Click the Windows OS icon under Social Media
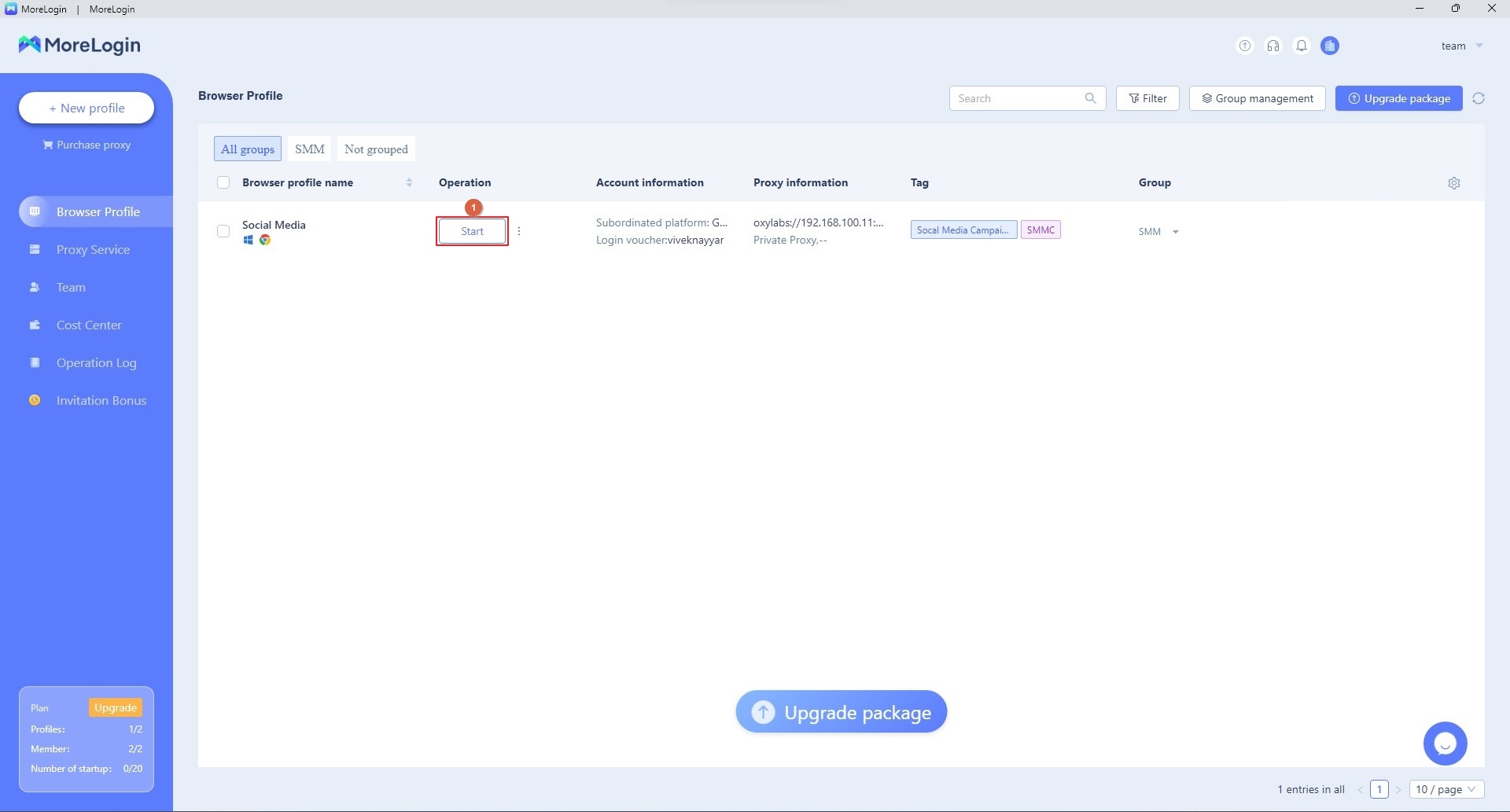 coord(248,240)
